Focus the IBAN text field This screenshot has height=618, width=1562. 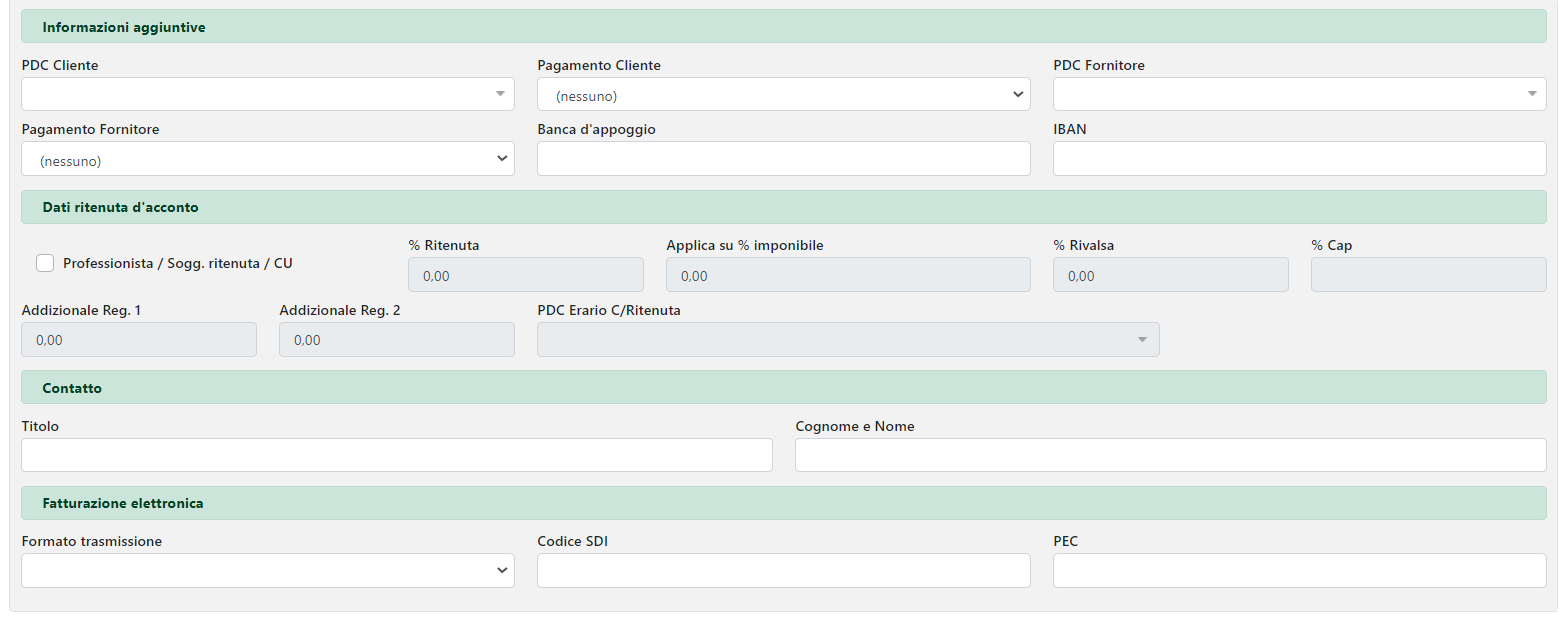[1299, 158]
